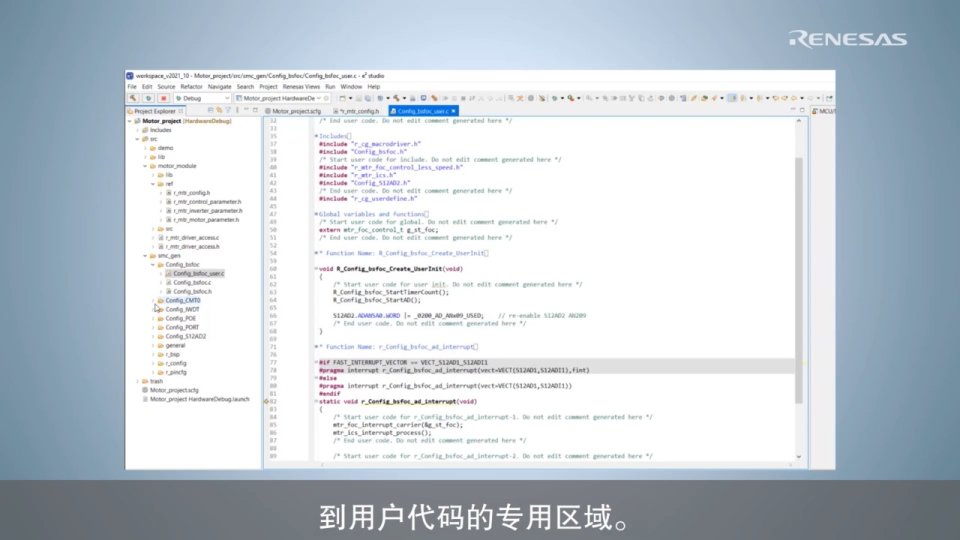
Task: Open the Help menu
Action: pyautogui.click(x=373, y=87)
